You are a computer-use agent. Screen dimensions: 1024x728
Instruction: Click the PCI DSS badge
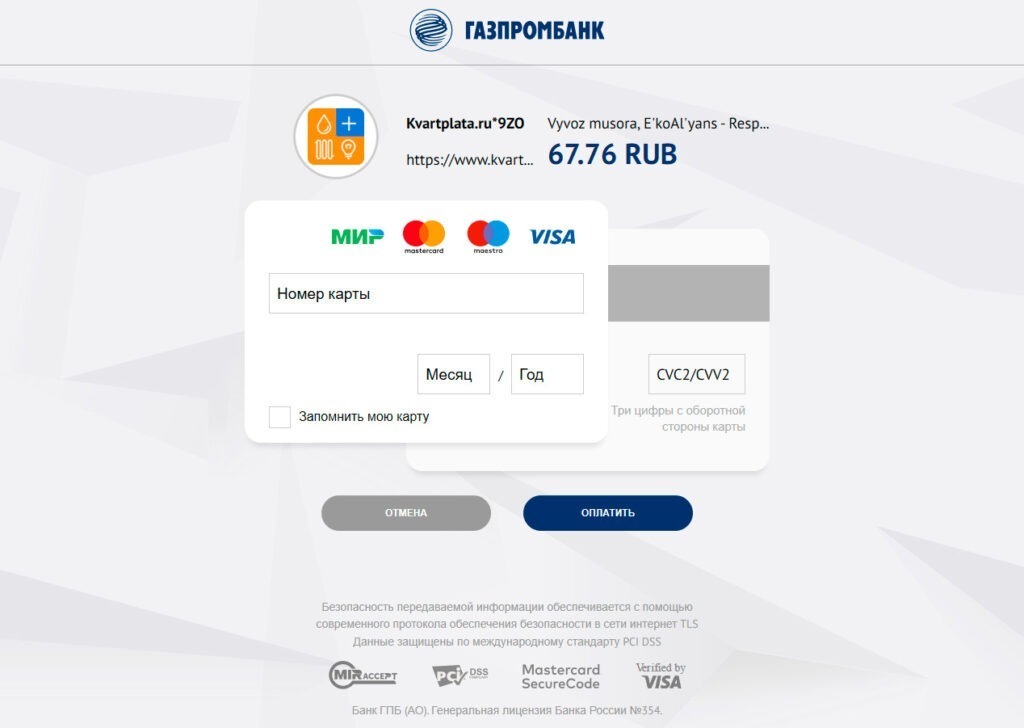[x=460, y=675]
